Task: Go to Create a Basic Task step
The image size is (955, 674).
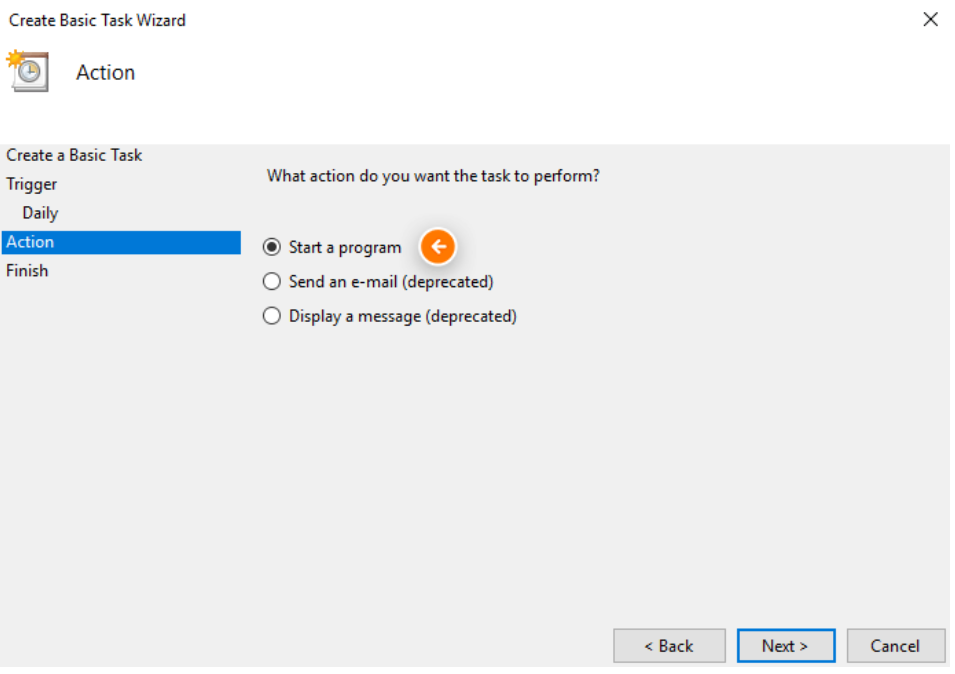Action: [x=74, y=155]
